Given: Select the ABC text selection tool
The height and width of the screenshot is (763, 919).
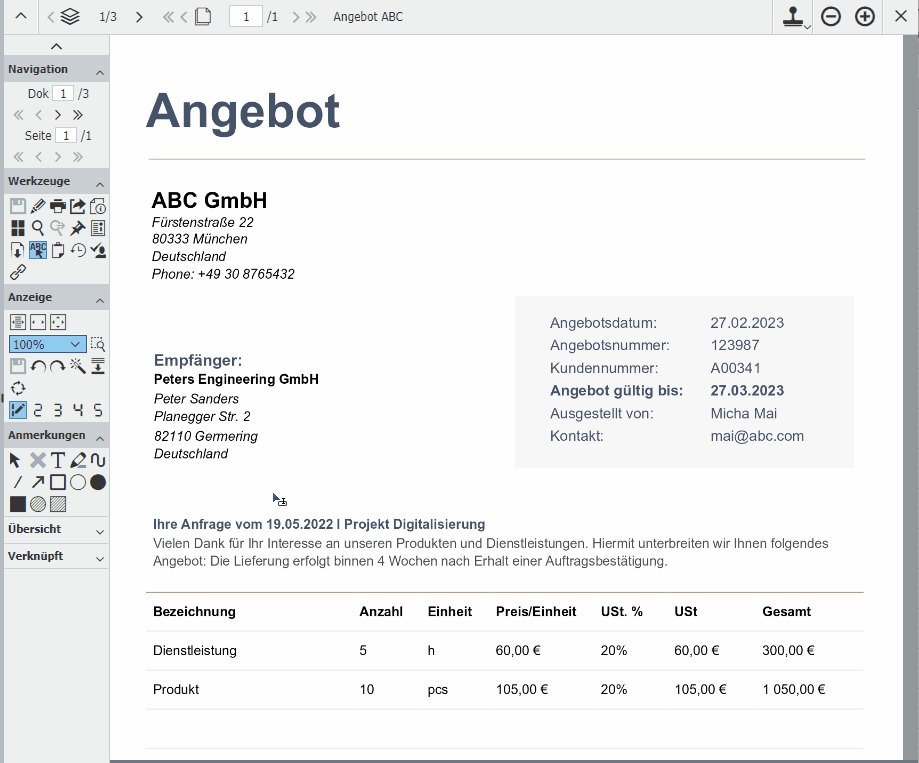Looking at the screenshot, I should click(x=37, y=250).
